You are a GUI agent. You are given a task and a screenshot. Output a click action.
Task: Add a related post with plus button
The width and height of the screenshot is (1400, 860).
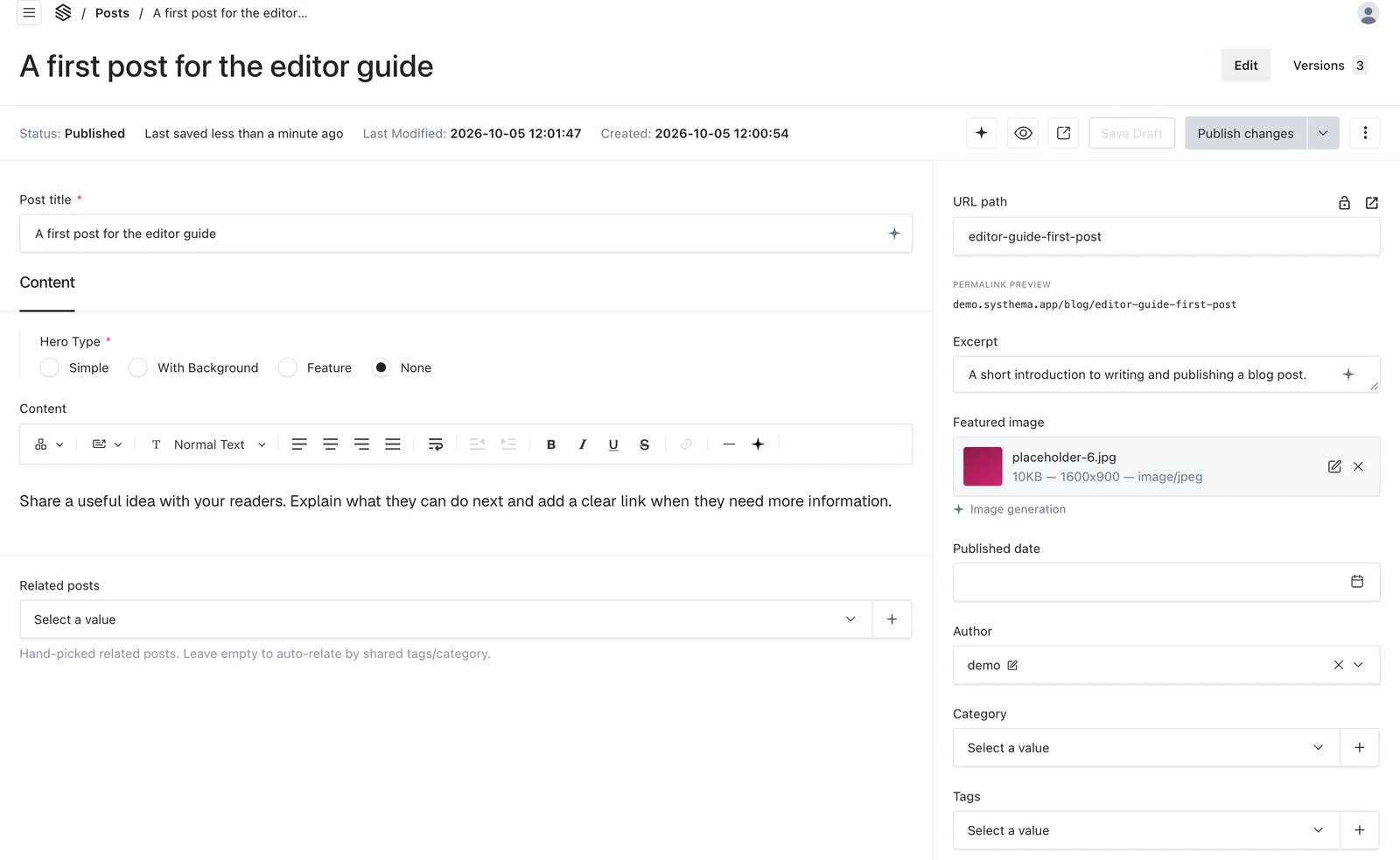tap(892, 619)
